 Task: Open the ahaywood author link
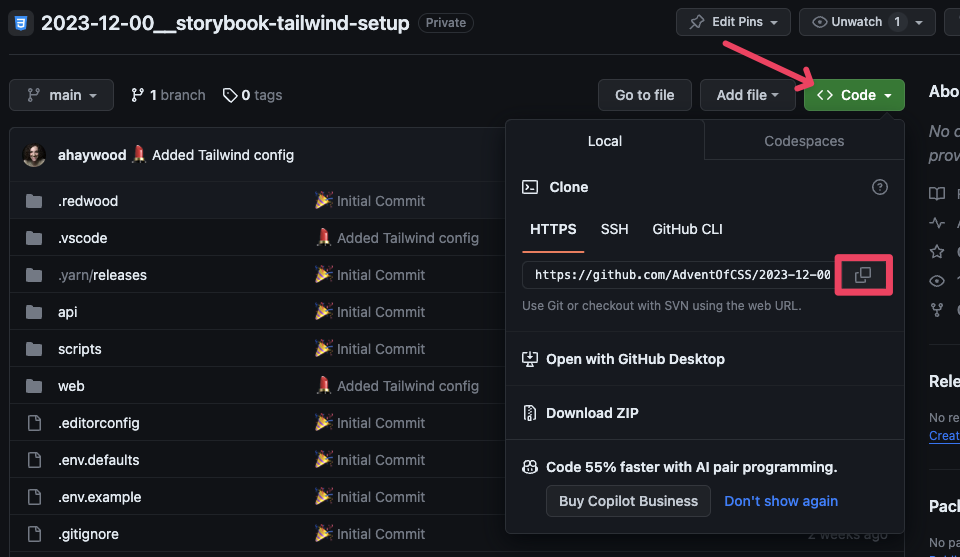coord(92,155)
